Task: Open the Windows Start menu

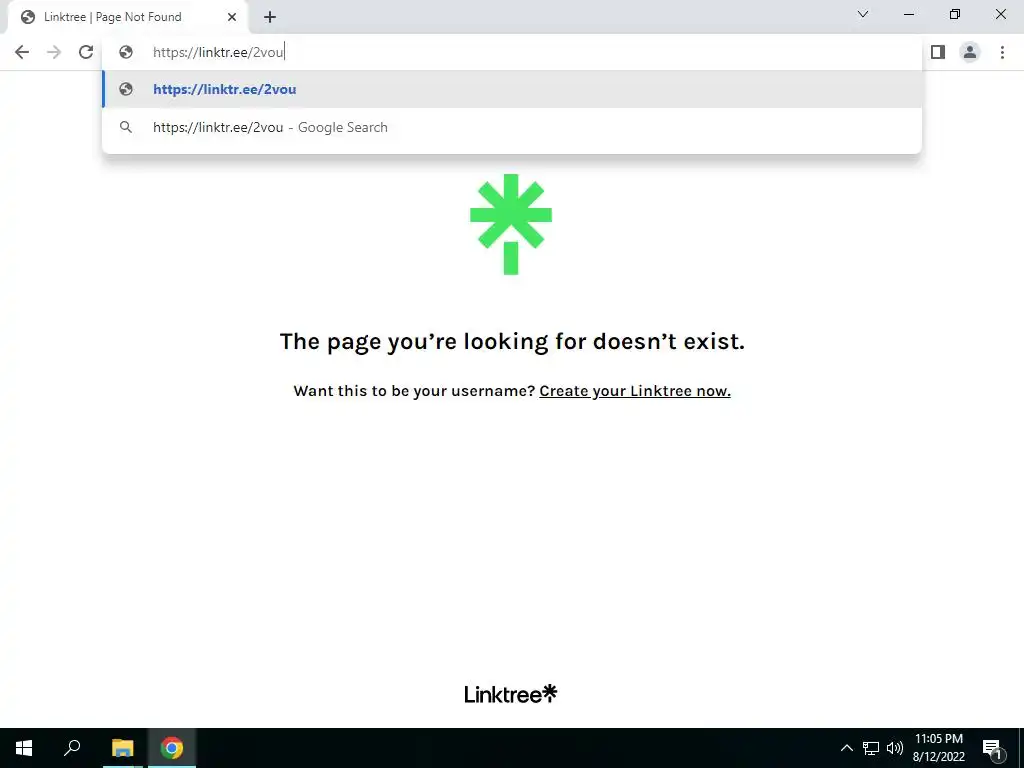Action: 24,748
